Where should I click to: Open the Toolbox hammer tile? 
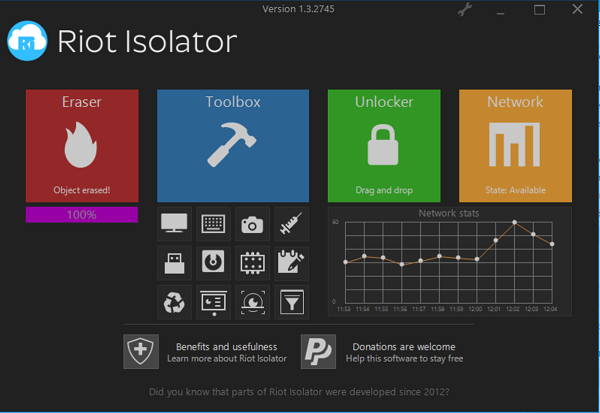pyautogui.click(x=233, y=145)
